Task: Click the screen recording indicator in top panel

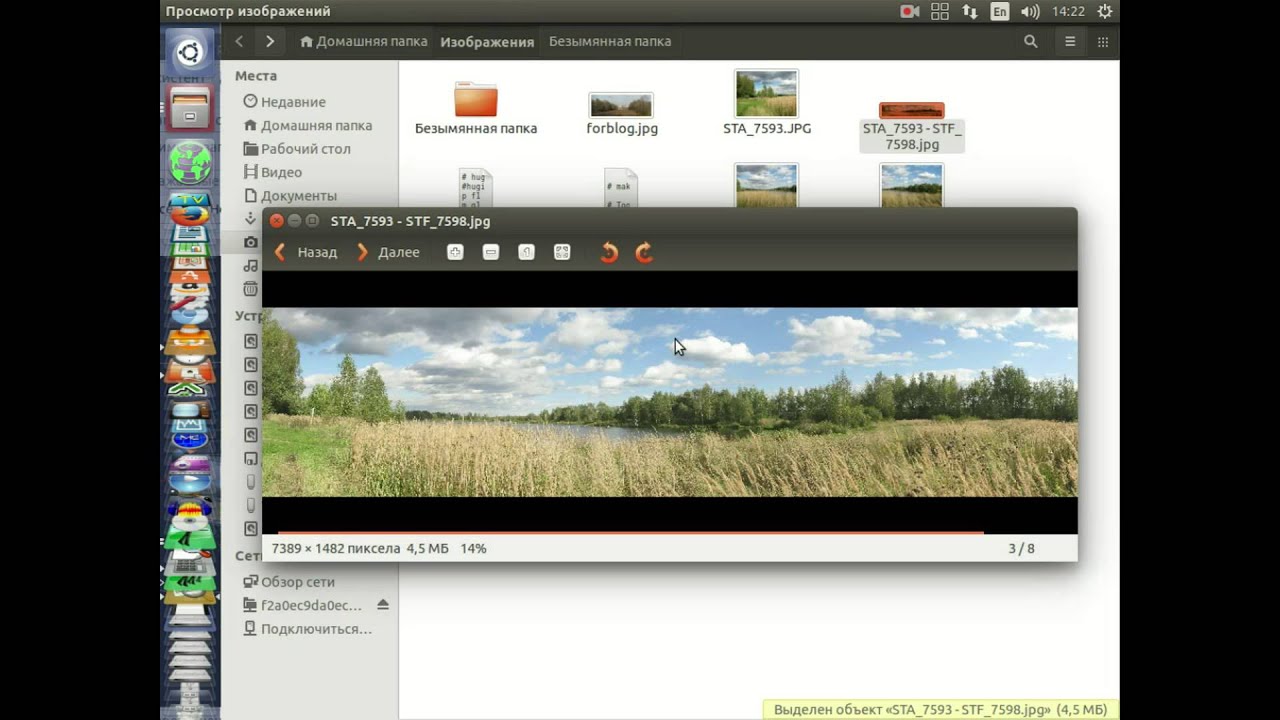Action: click(x=909, y=12)
